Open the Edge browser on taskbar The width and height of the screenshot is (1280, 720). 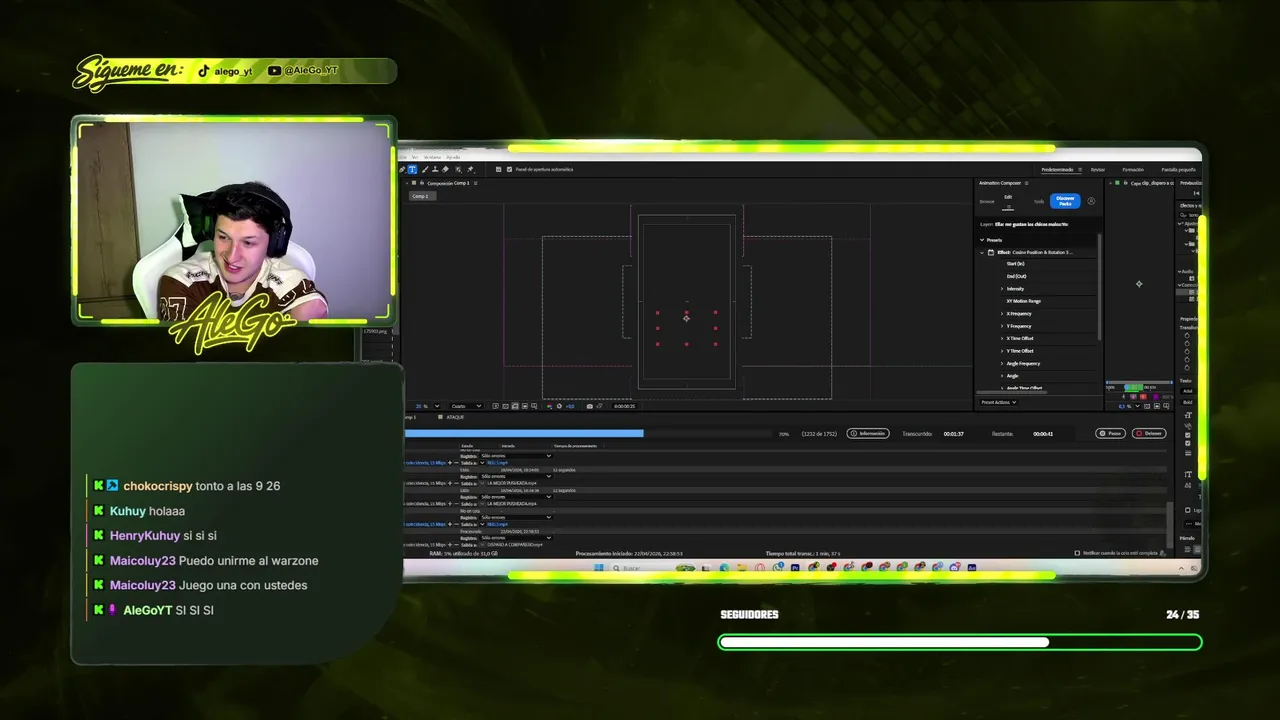click(724, 568)
